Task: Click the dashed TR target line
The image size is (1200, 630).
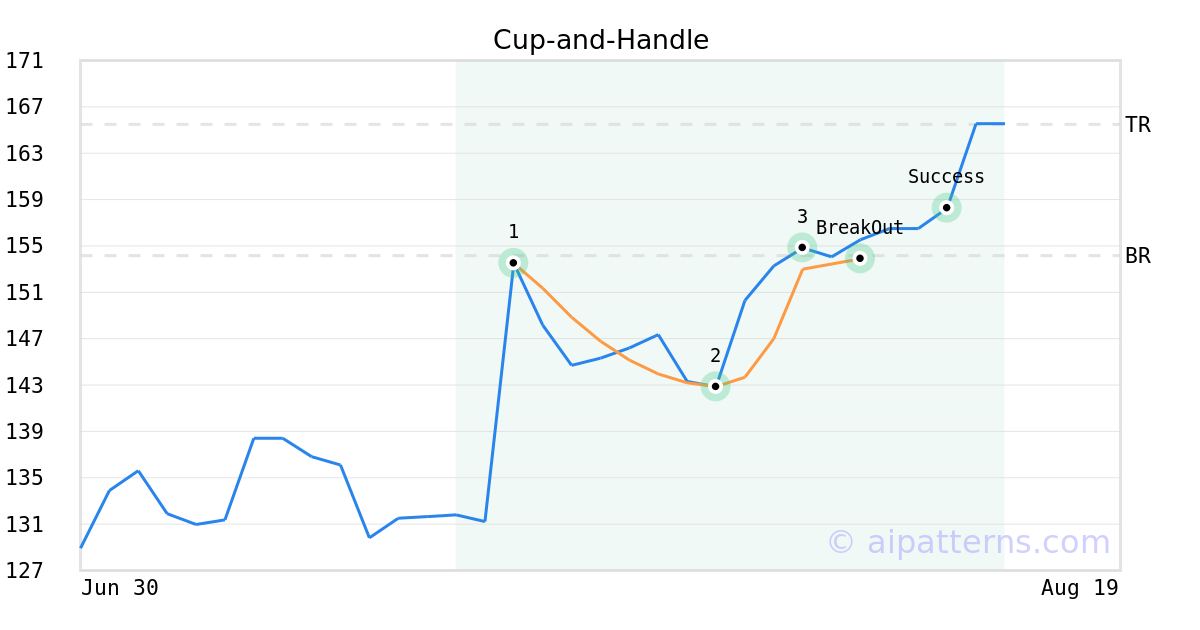Action: pos(600,124)
